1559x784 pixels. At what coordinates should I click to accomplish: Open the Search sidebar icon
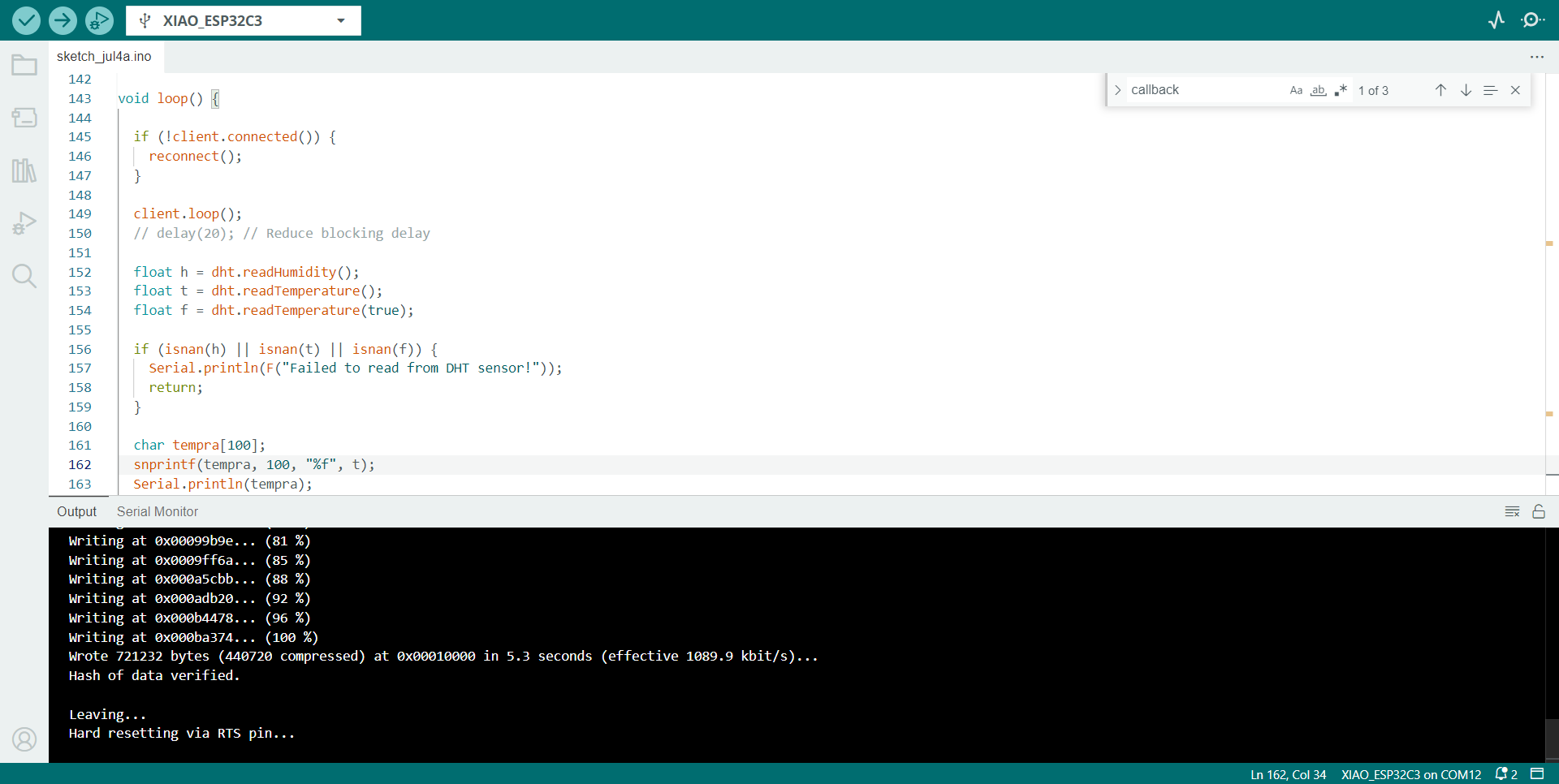tap(24, 276)
